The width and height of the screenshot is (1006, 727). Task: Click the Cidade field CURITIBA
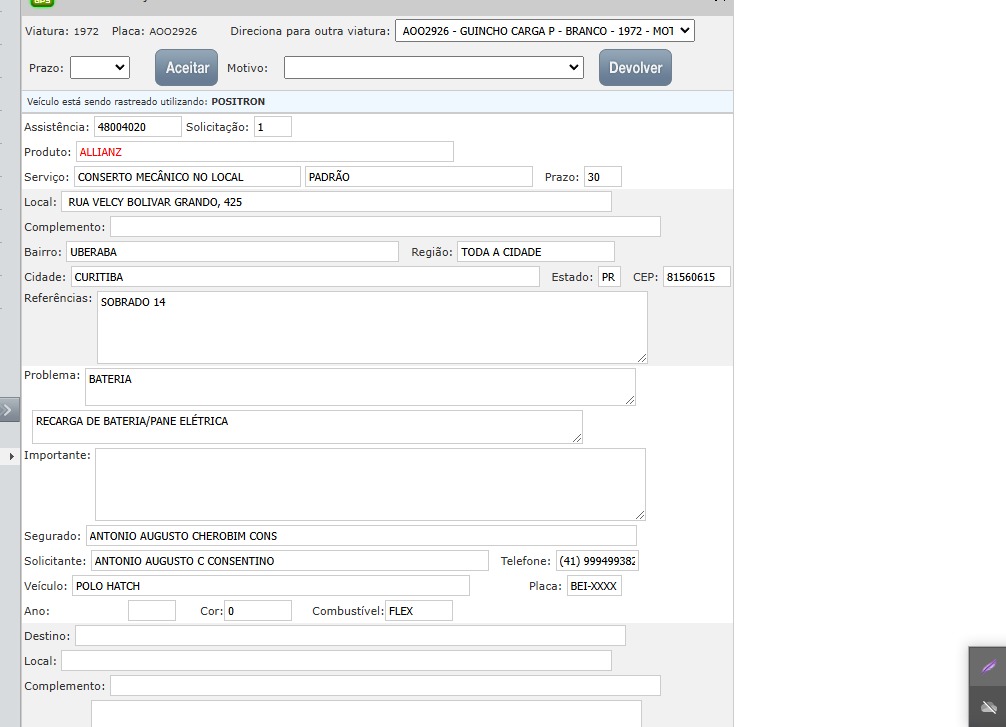[305, 277]
